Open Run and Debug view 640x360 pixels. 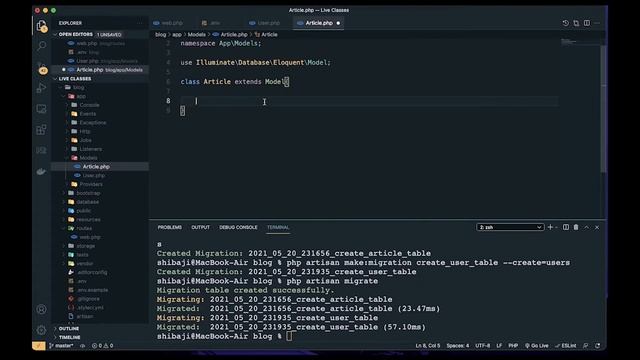(x=41, y=88)
